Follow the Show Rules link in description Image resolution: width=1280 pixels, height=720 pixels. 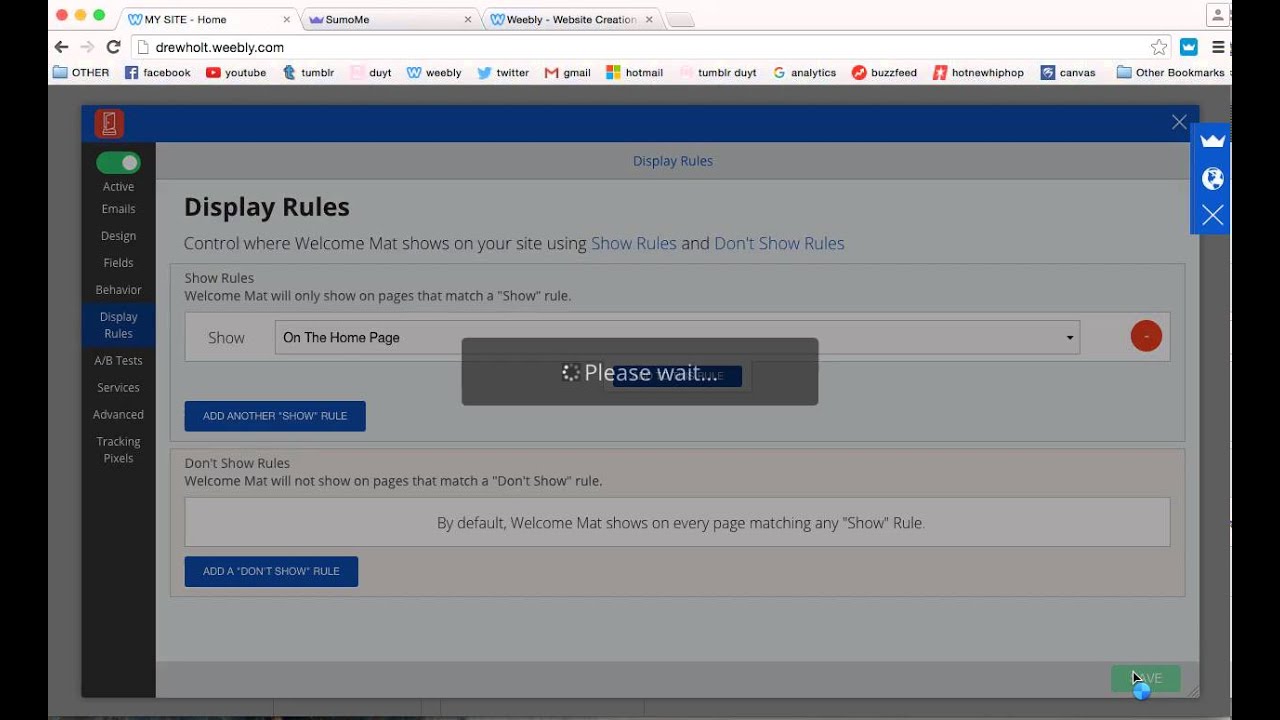[634, 243]
